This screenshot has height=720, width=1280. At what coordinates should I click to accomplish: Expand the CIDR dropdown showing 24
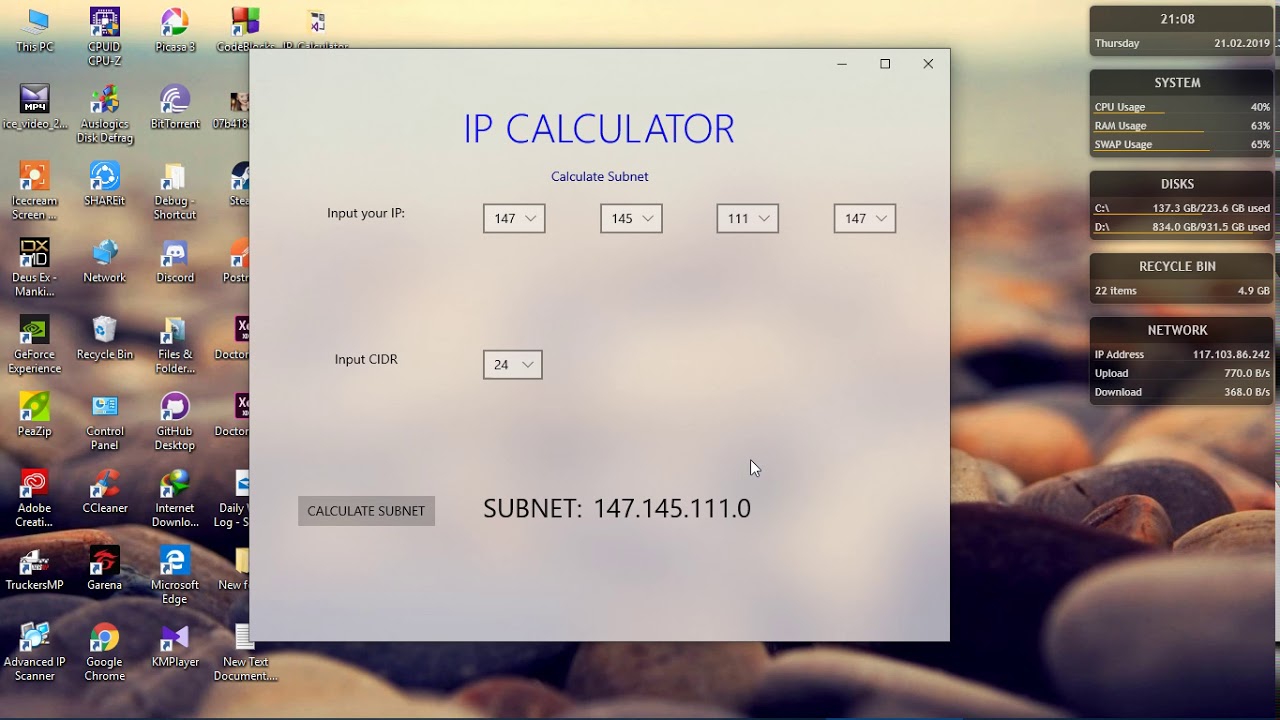point(513,365)
